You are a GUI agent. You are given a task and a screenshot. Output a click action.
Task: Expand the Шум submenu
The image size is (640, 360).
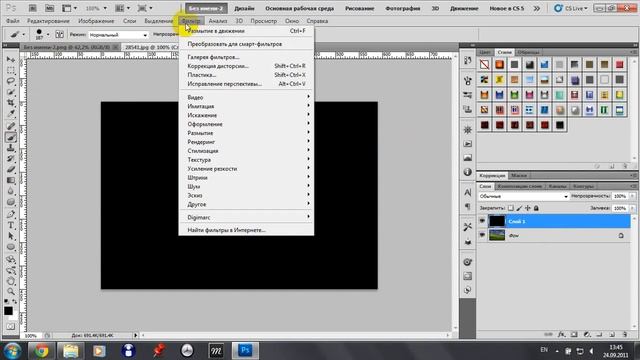click(x=246, y=187)
